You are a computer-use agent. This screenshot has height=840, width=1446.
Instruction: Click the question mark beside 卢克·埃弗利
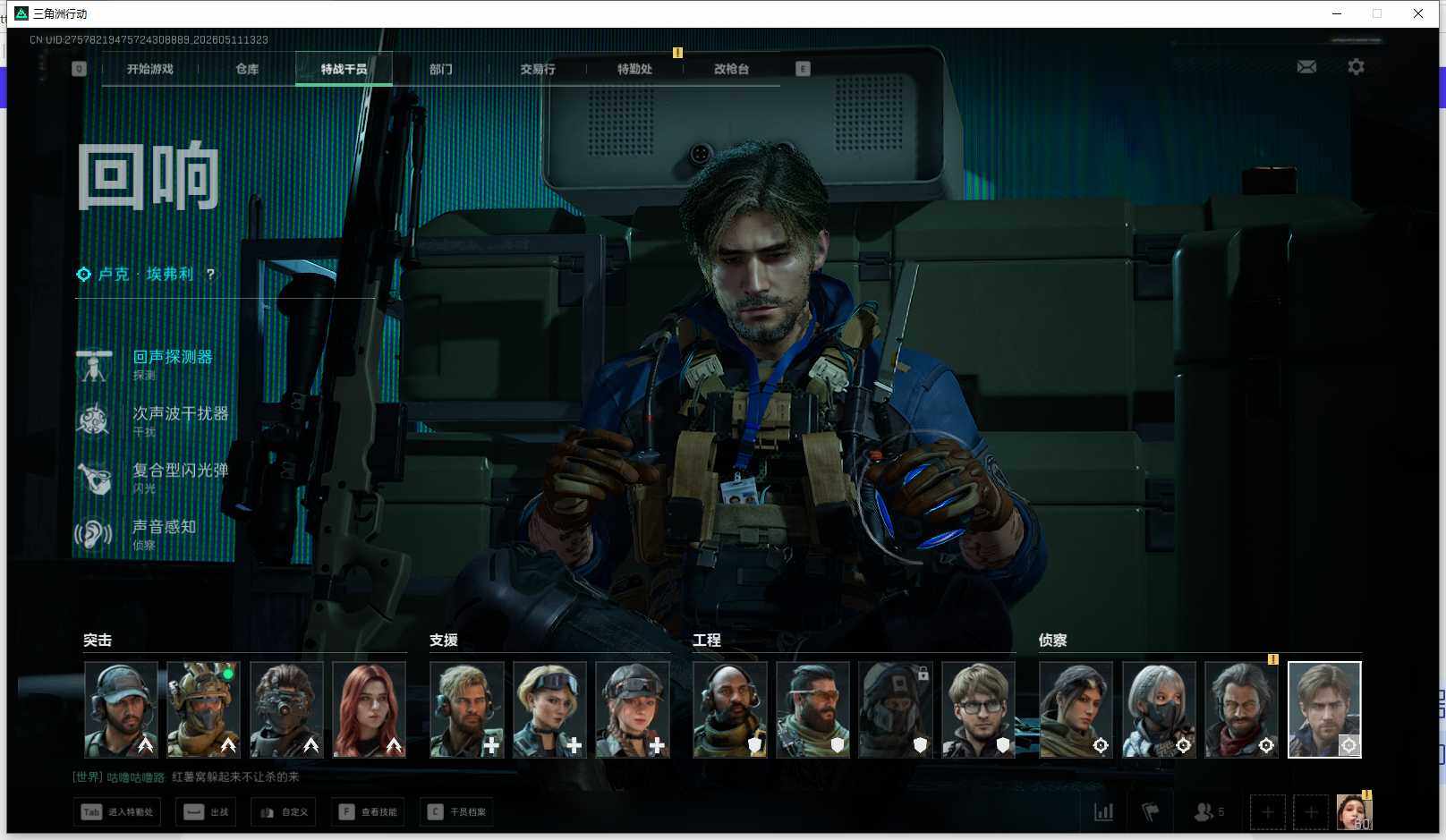tap(210, 275)
